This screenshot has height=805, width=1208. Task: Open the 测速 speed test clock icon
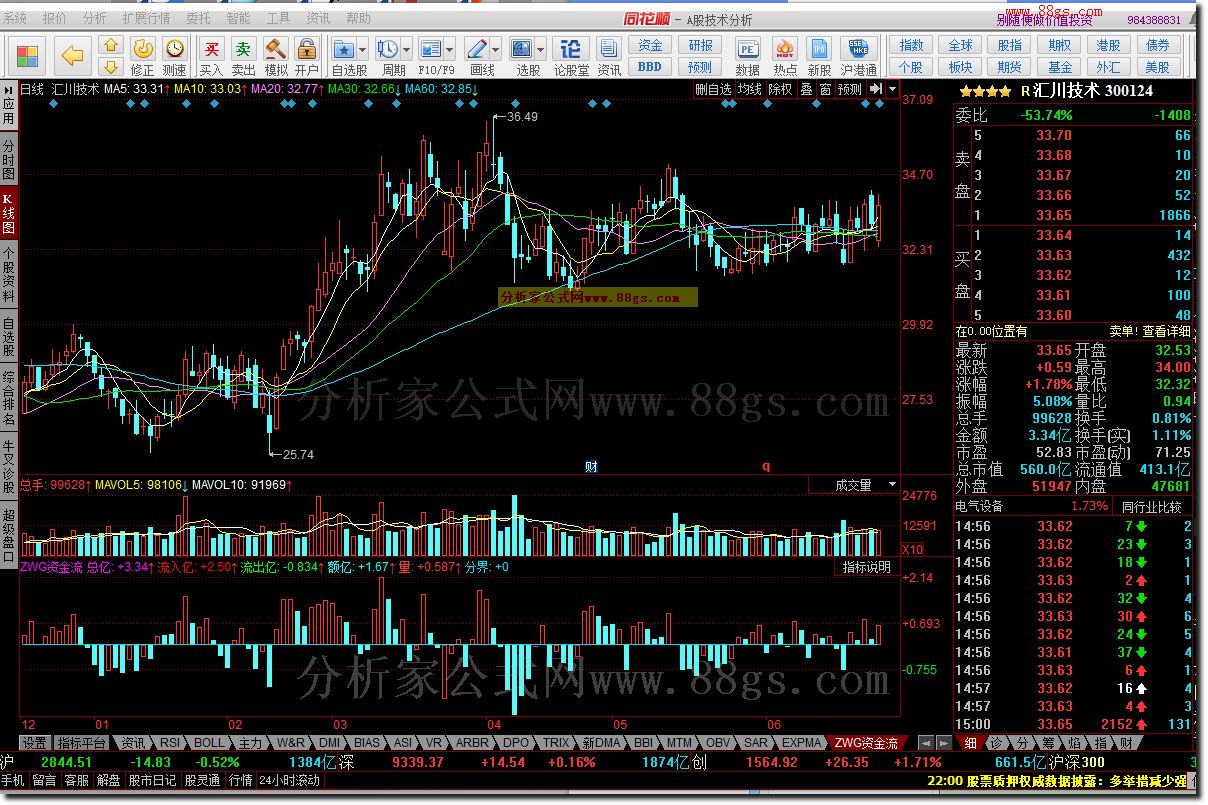[x=174, y=56]
